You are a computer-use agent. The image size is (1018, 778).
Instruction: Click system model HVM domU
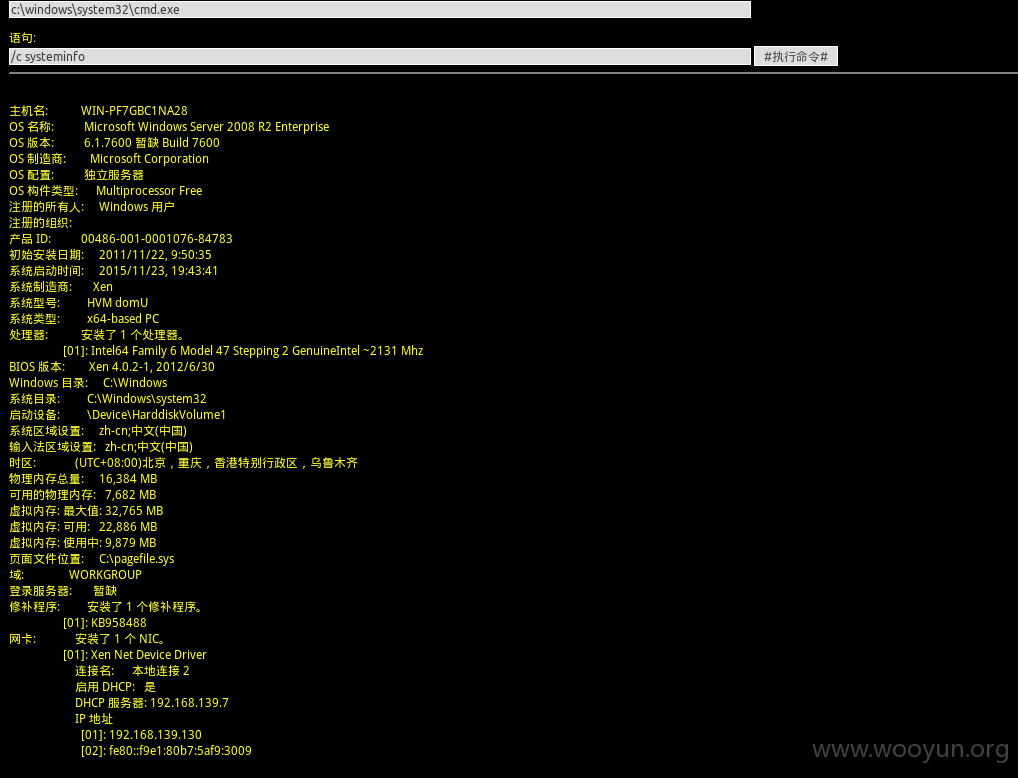[118, 303]
